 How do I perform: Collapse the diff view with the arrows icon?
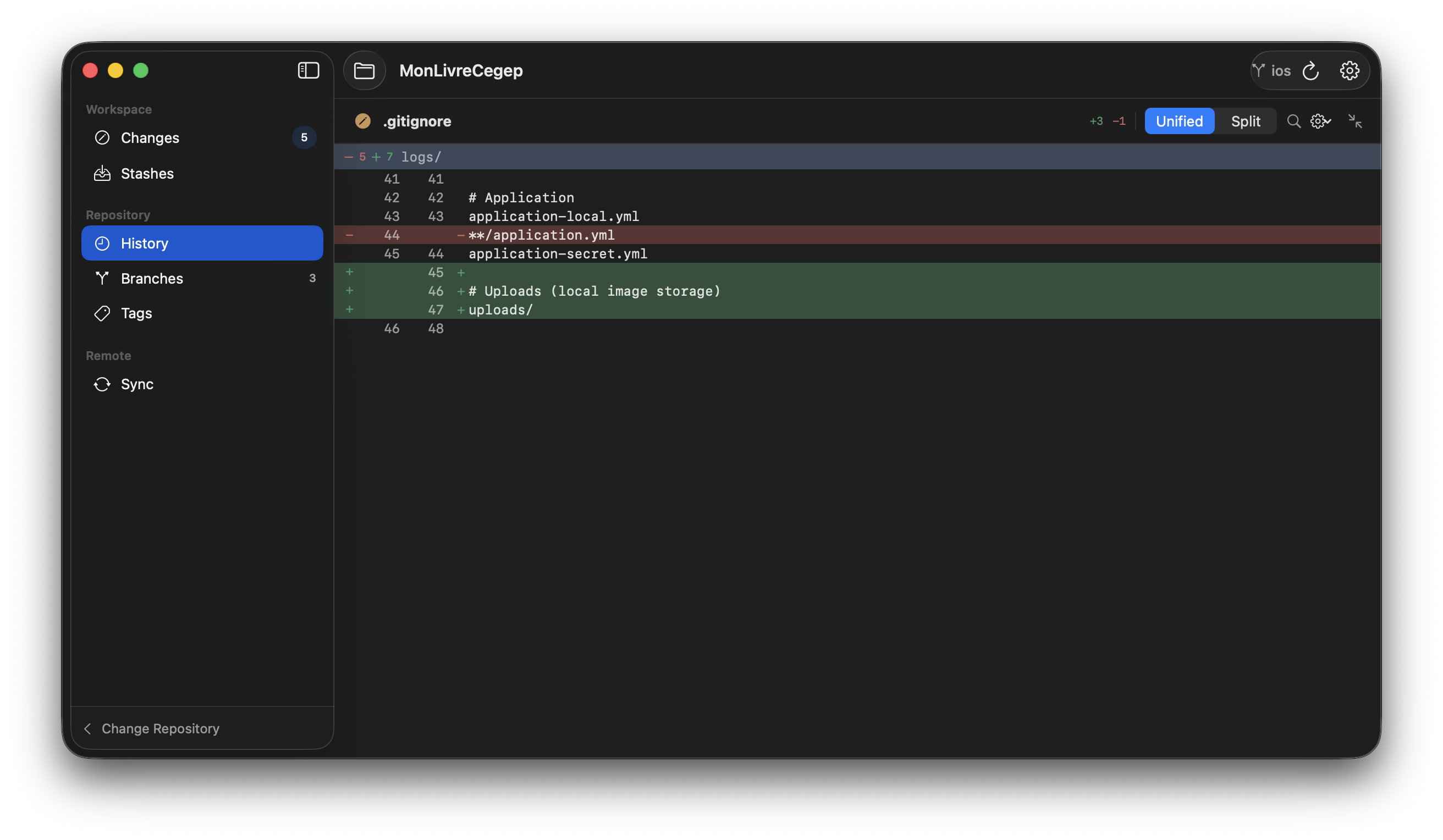pyautogui.click(x=1355, y=121)
